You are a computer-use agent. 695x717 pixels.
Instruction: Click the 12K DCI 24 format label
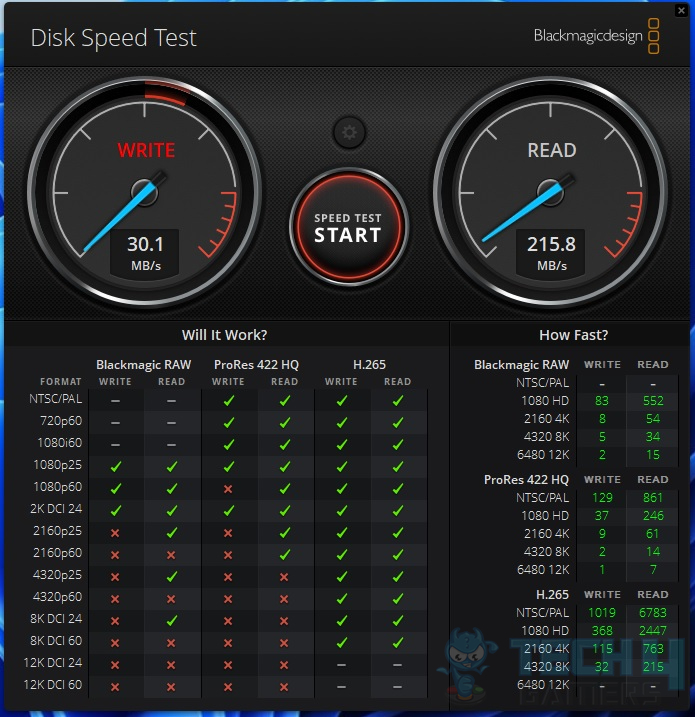pyautogui.click(x=53, y=662)
